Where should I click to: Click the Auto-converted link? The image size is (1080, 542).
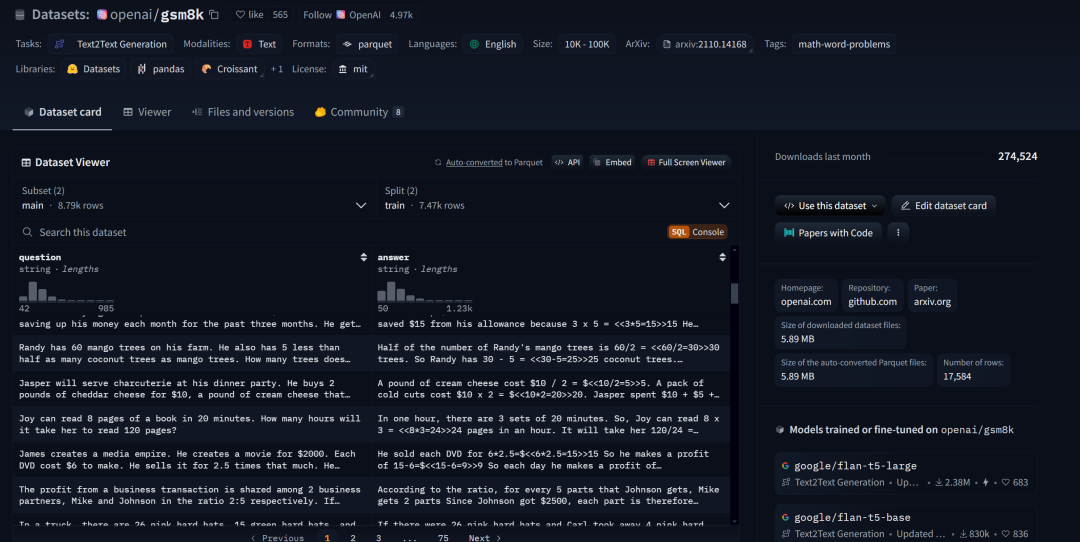474,163
